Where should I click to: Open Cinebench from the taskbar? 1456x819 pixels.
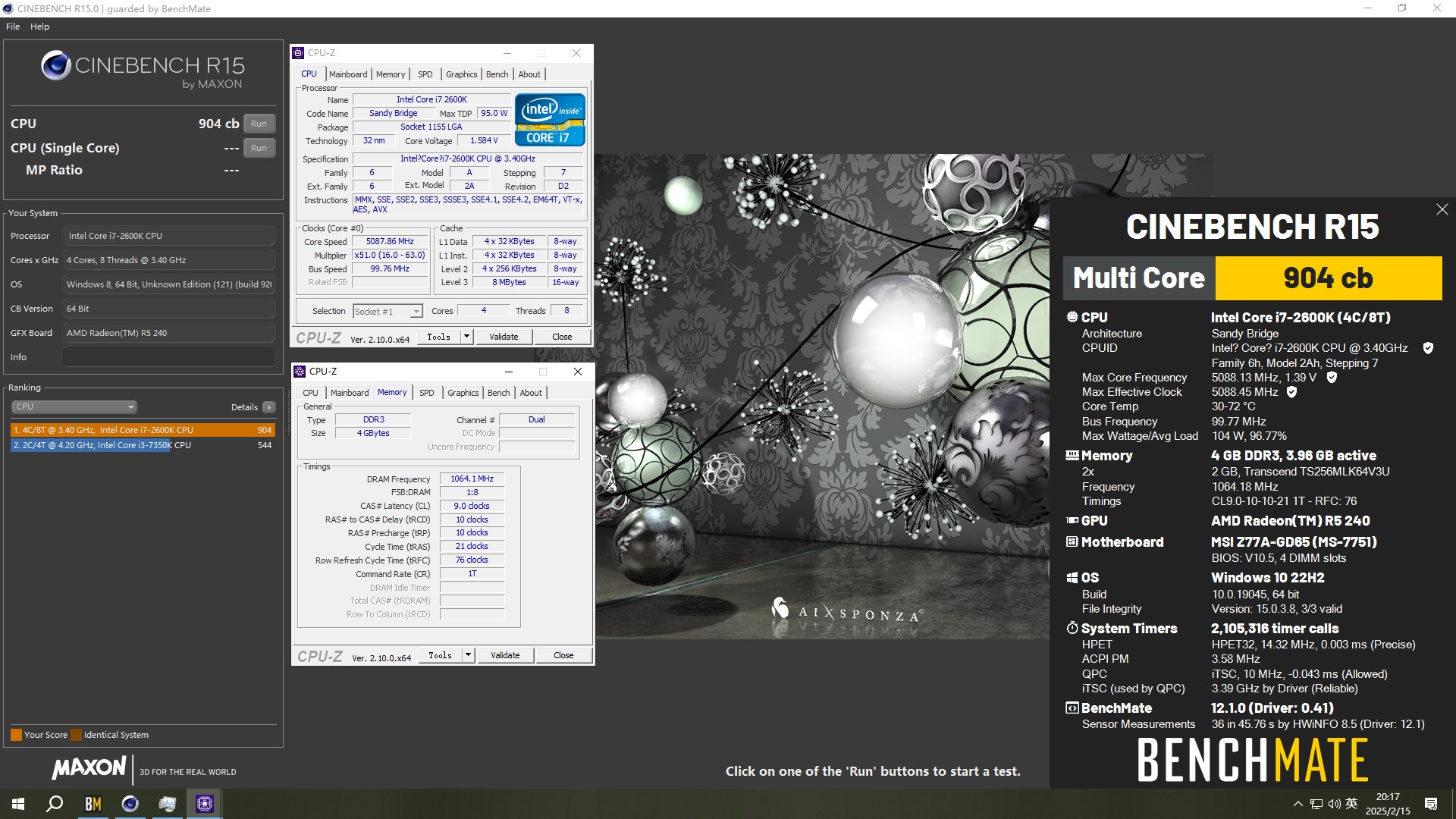130,804
